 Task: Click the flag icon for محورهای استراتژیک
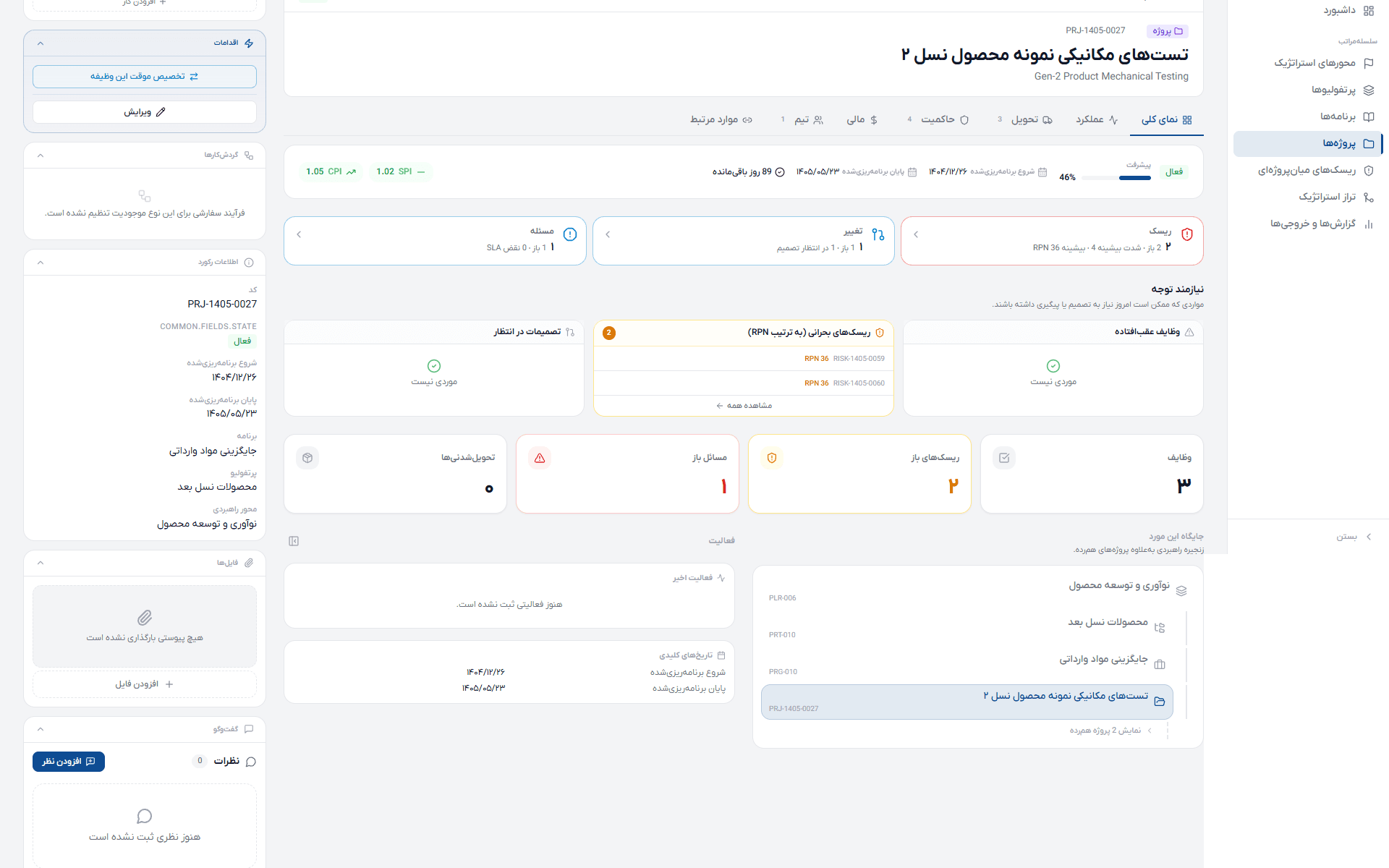point(1368,63)
